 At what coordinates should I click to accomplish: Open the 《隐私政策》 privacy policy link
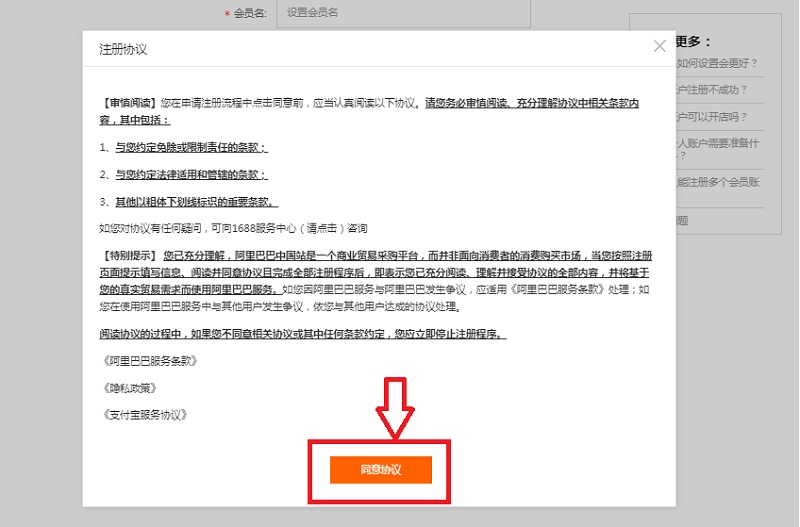pos(129,387)
